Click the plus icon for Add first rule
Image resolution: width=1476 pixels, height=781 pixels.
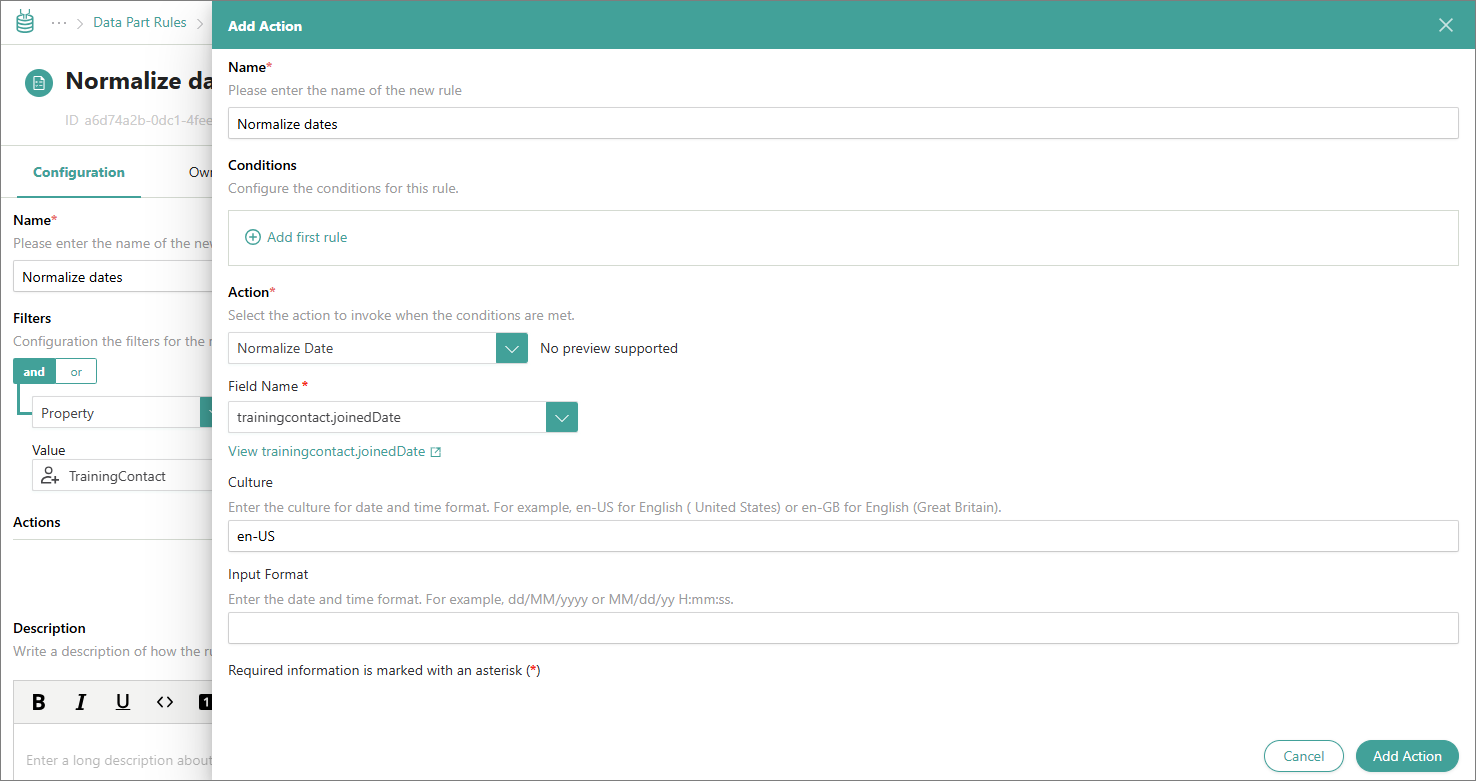tap(253, 237)
